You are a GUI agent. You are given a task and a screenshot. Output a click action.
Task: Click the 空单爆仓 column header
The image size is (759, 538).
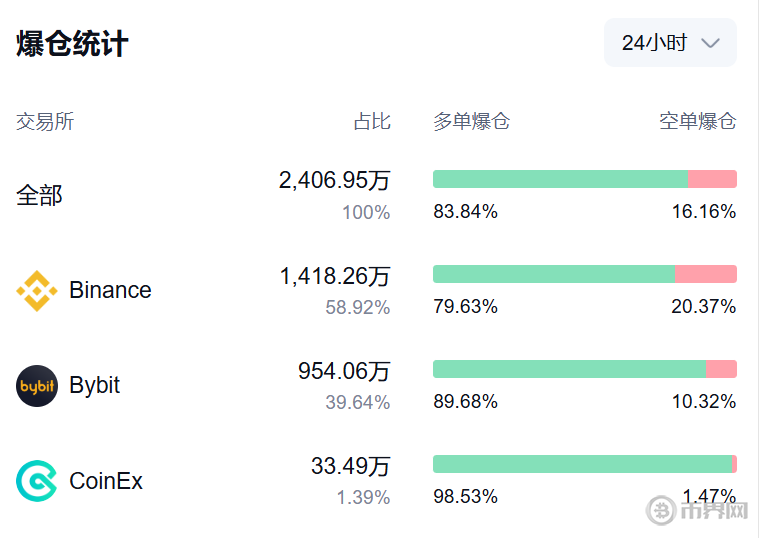698,122
